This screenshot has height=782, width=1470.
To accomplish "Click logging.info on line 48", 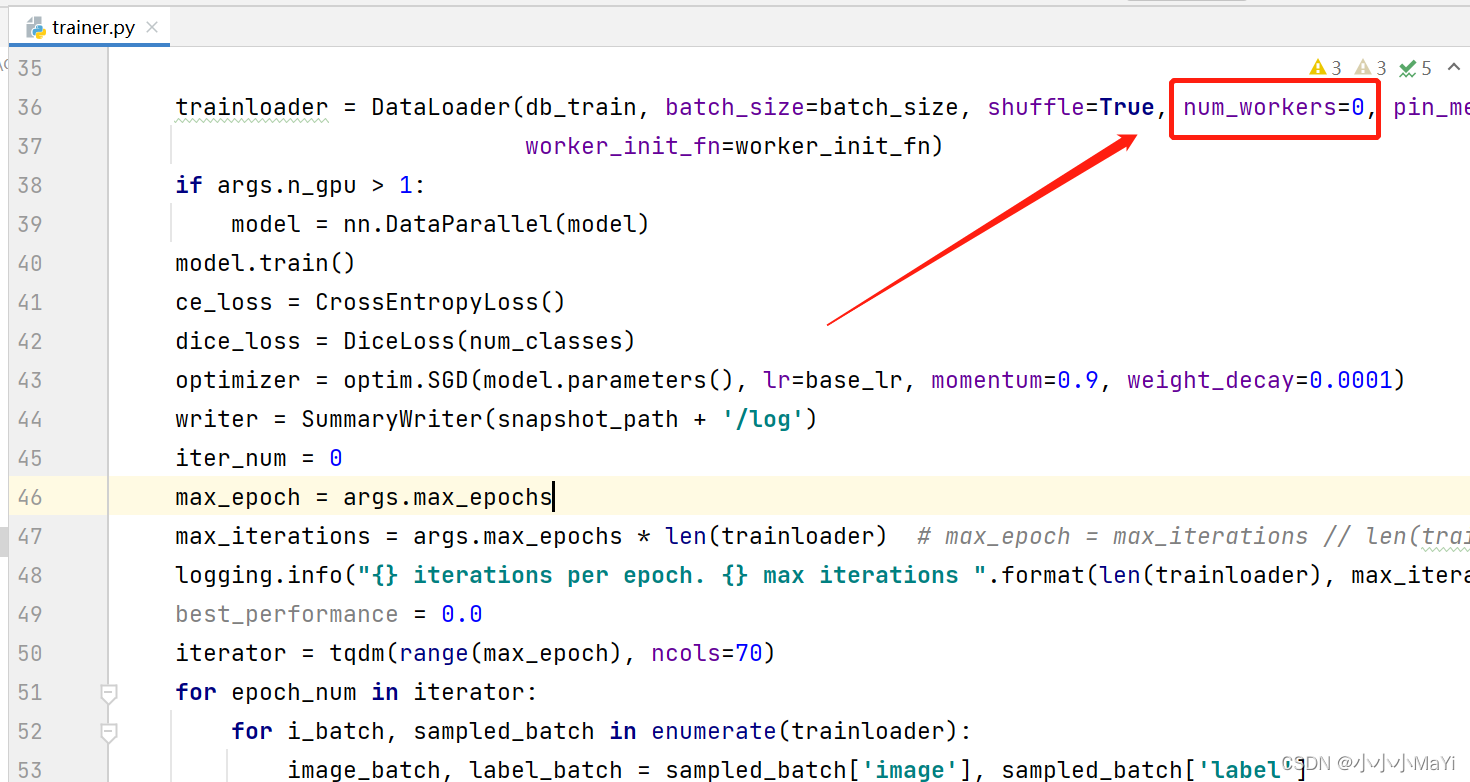I will click(266, 575).
